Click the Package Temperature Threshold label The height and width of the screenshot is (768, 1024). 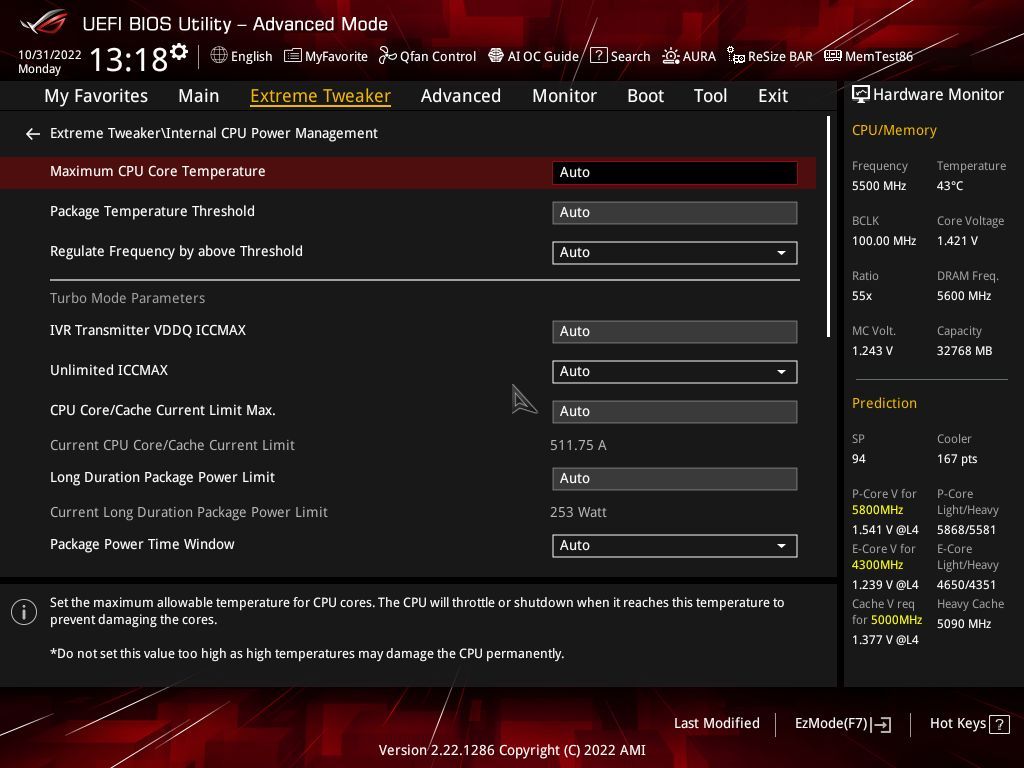pos(152,211)
